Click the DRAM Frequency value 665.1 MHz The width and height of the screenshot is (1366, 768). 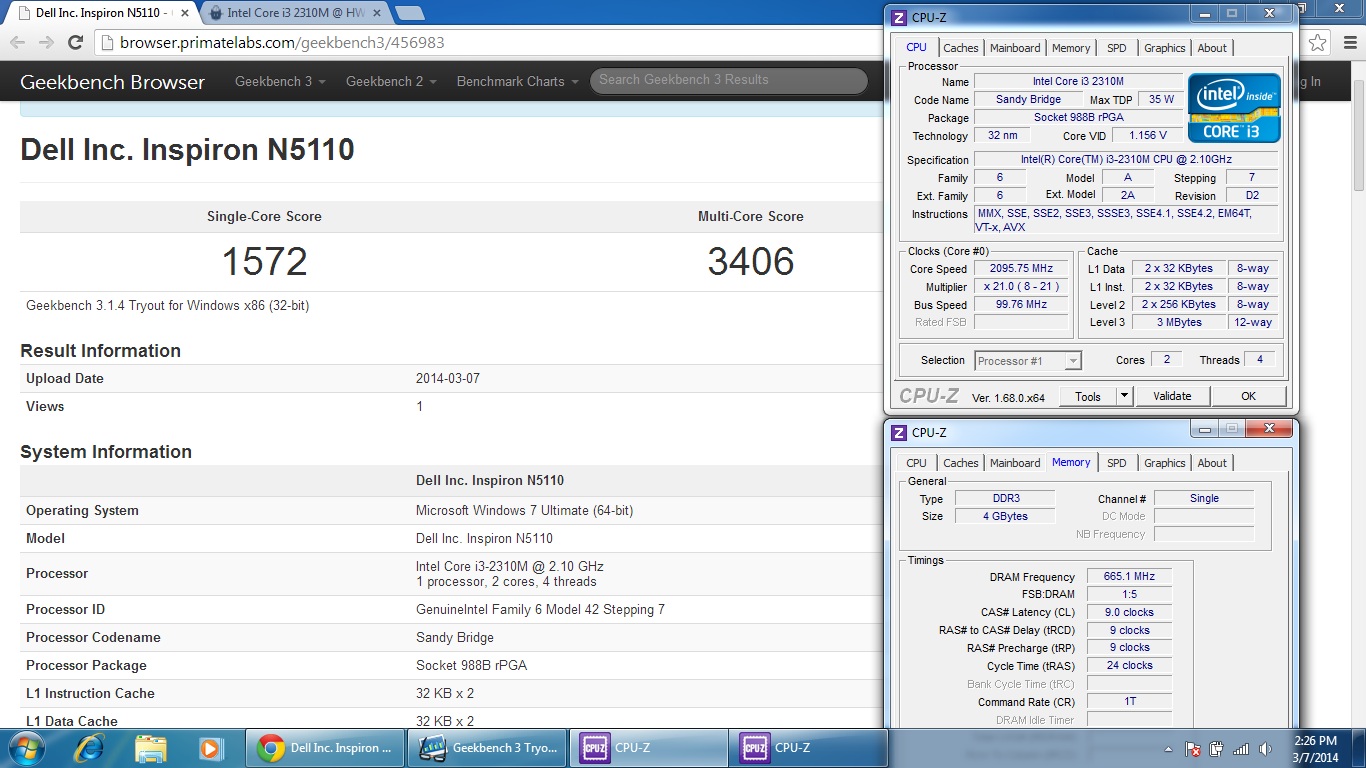pyautogui.click(x=1129, y=577)
